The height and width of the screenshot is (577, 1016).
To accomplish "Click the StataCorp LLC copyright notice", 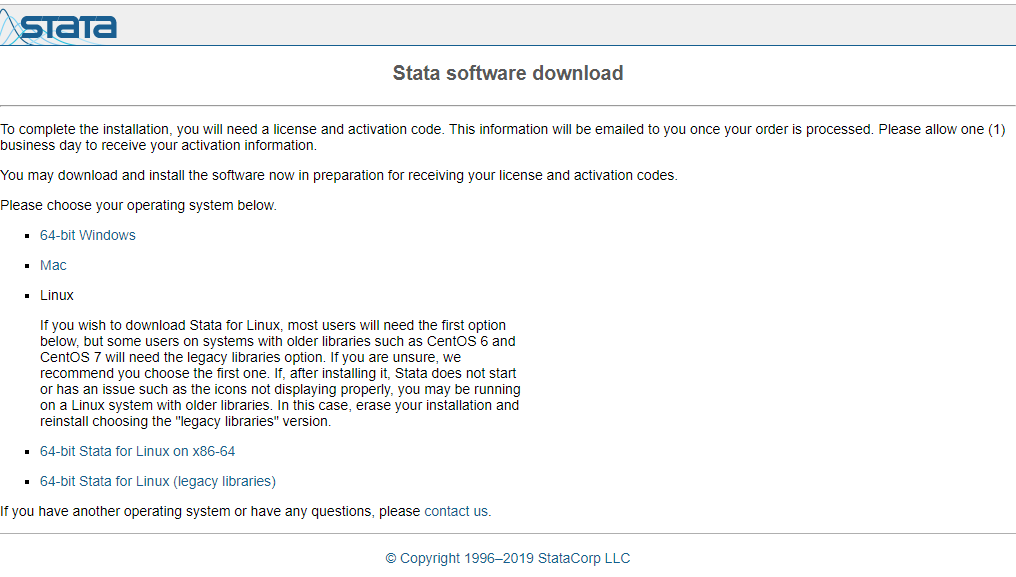I will (x=507, y=558).
